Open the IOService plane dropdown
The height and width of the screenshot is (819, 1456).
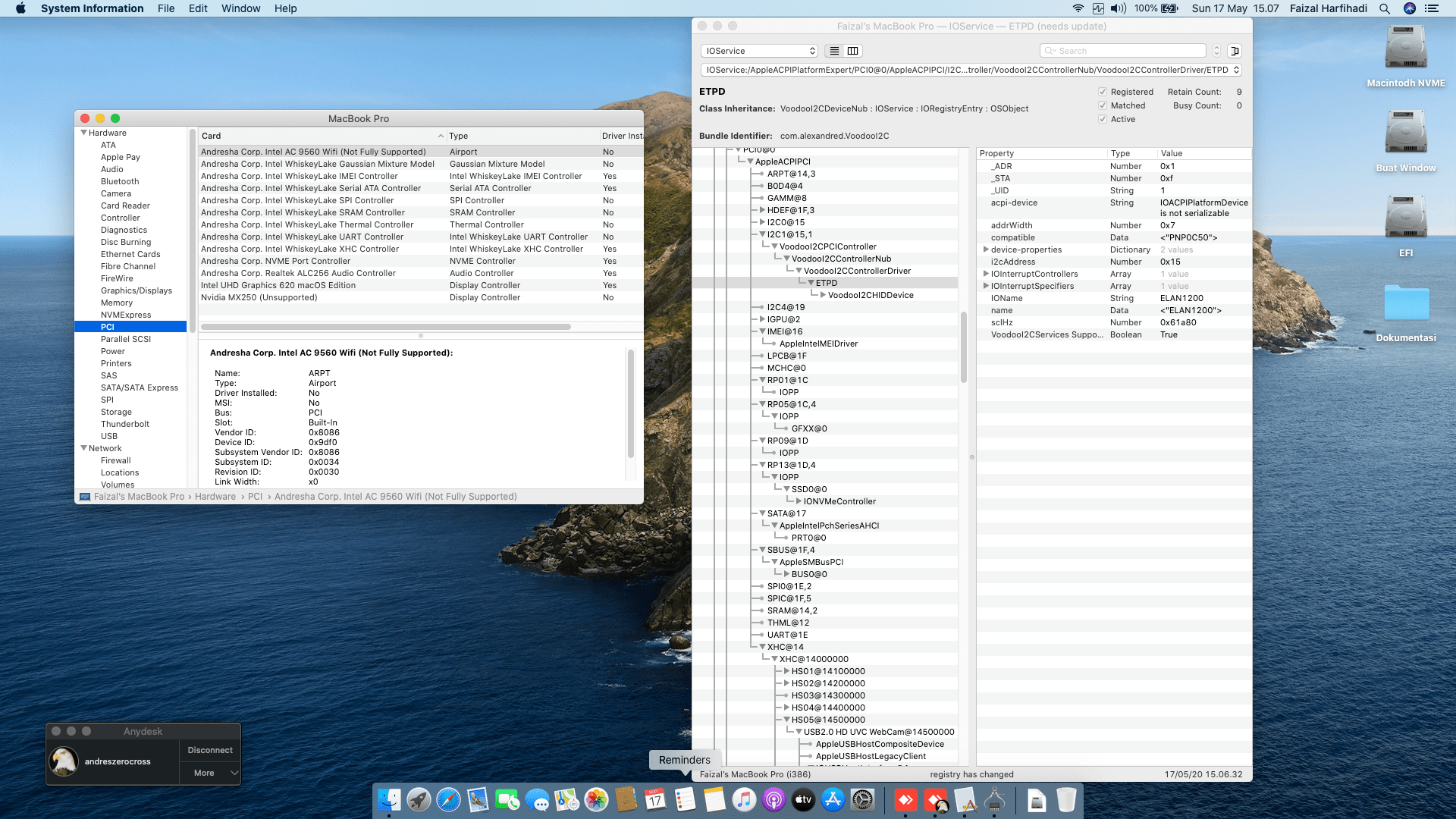point(759,51)
